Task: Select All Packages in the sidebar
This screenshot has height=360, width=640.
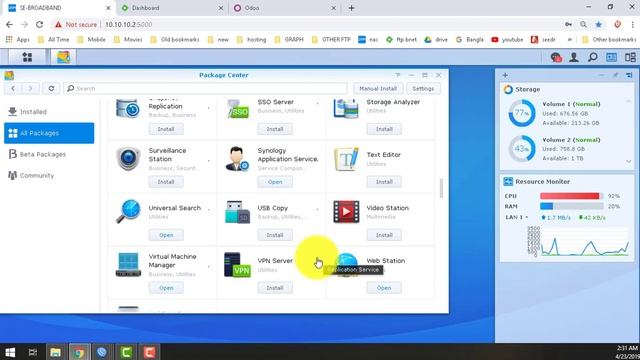Action: 49,133
